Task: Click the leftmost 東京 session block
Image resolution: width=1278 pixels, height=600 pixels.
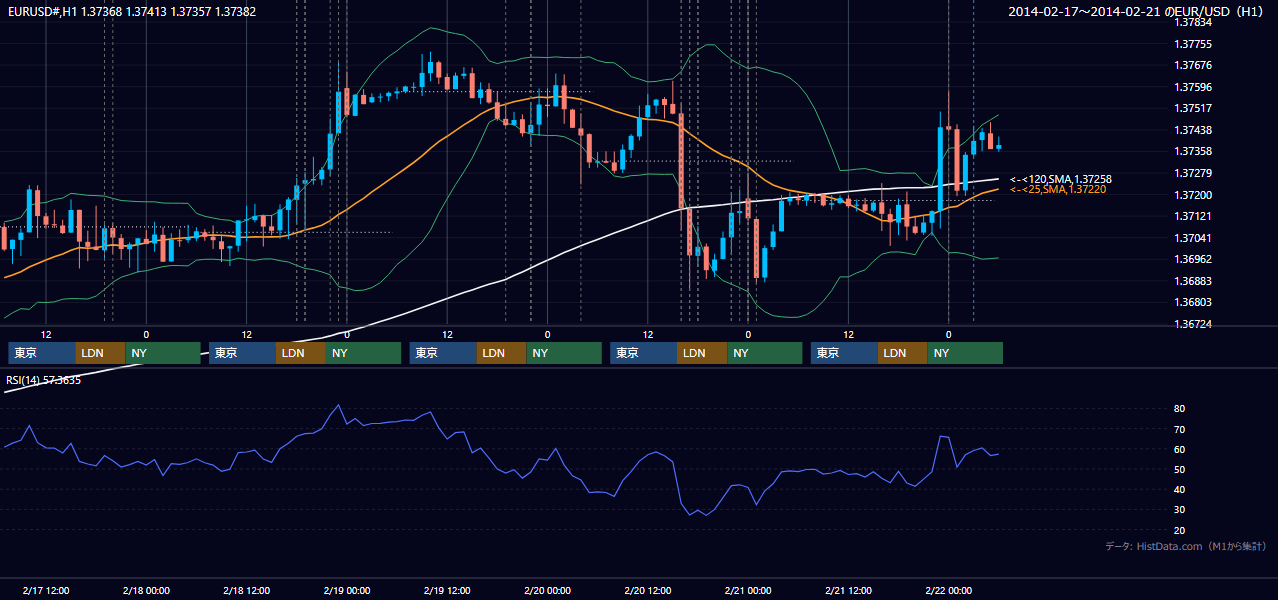Action: point(42,353)
